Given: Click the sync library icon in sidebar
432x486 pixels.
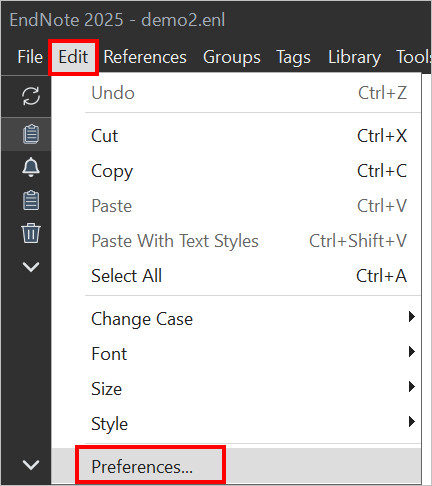Looking at the screenshot, I should tap(31, 96).
